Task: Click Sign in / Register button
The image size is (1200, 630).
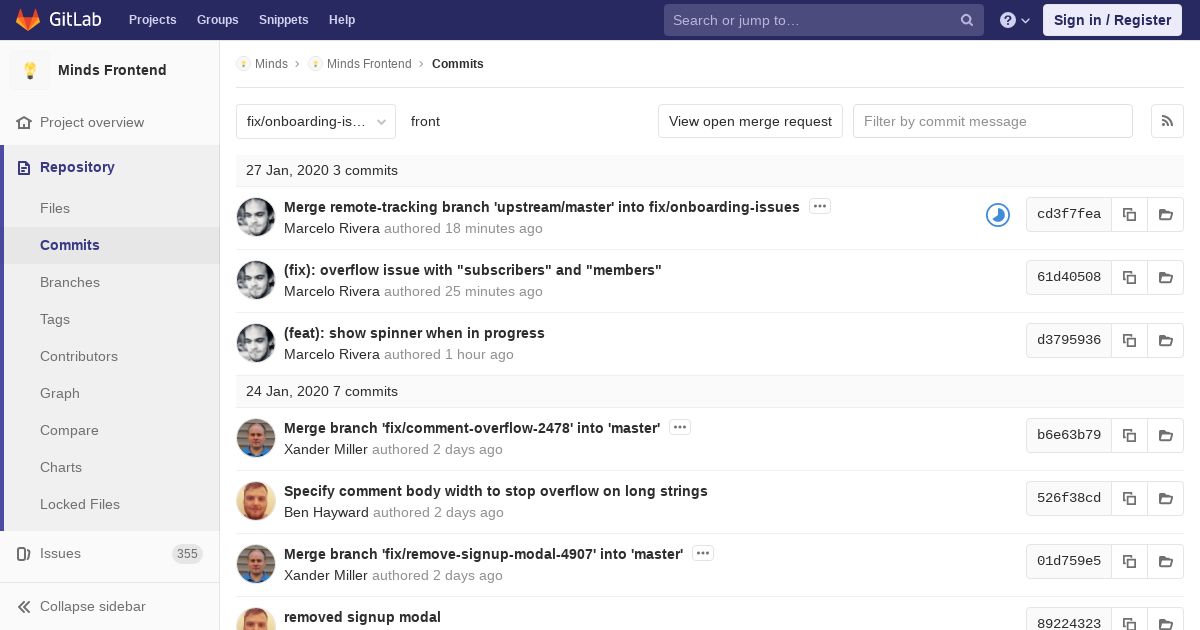Action: 1112,20
